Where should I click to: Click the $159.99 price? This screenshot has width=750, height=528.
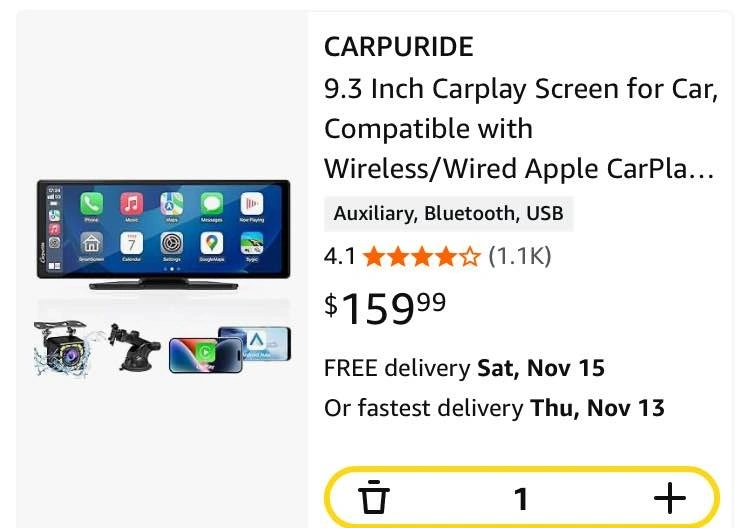tap(385, 308)
